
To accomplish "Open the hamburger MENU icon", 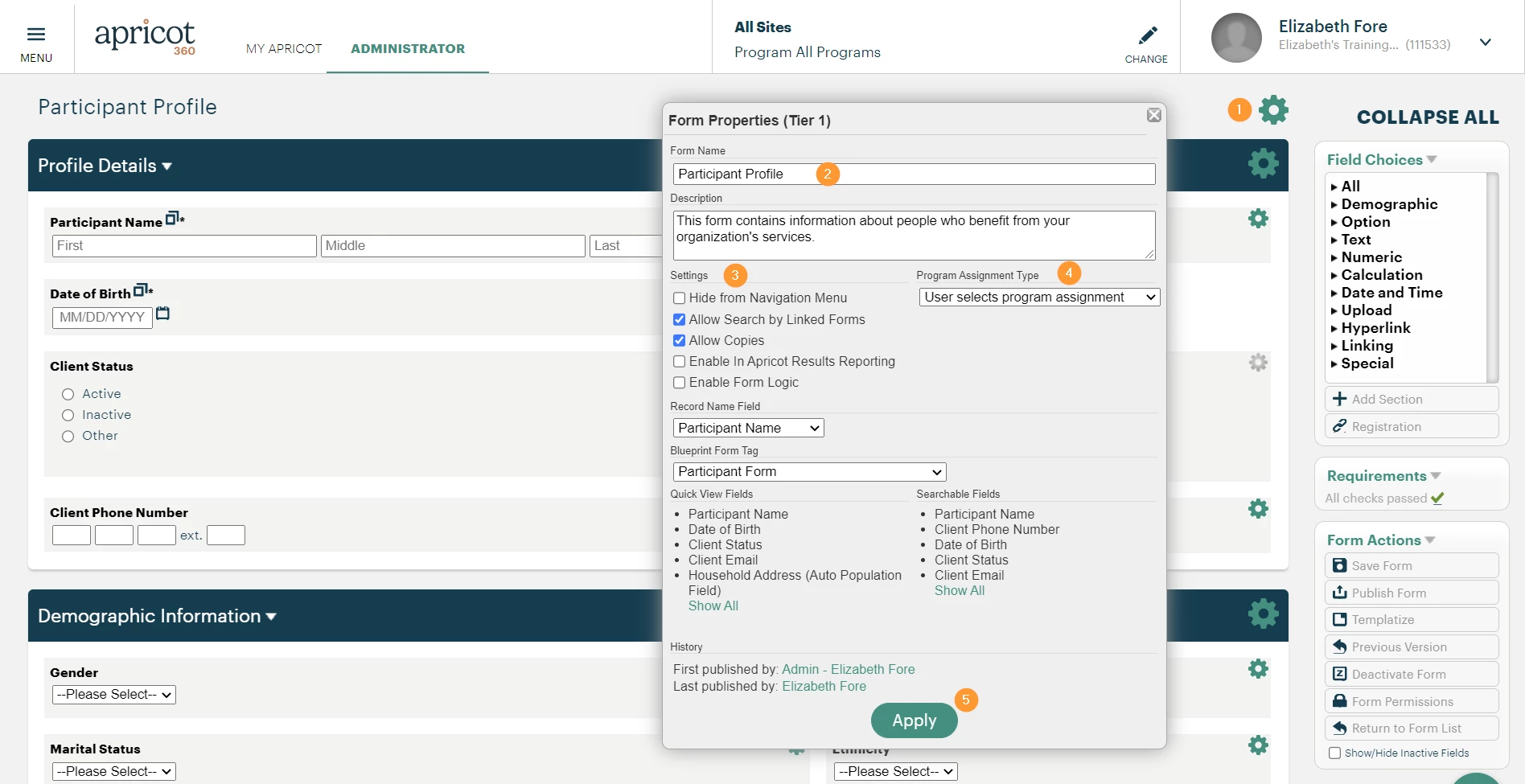I will click(x=36, y=35).
